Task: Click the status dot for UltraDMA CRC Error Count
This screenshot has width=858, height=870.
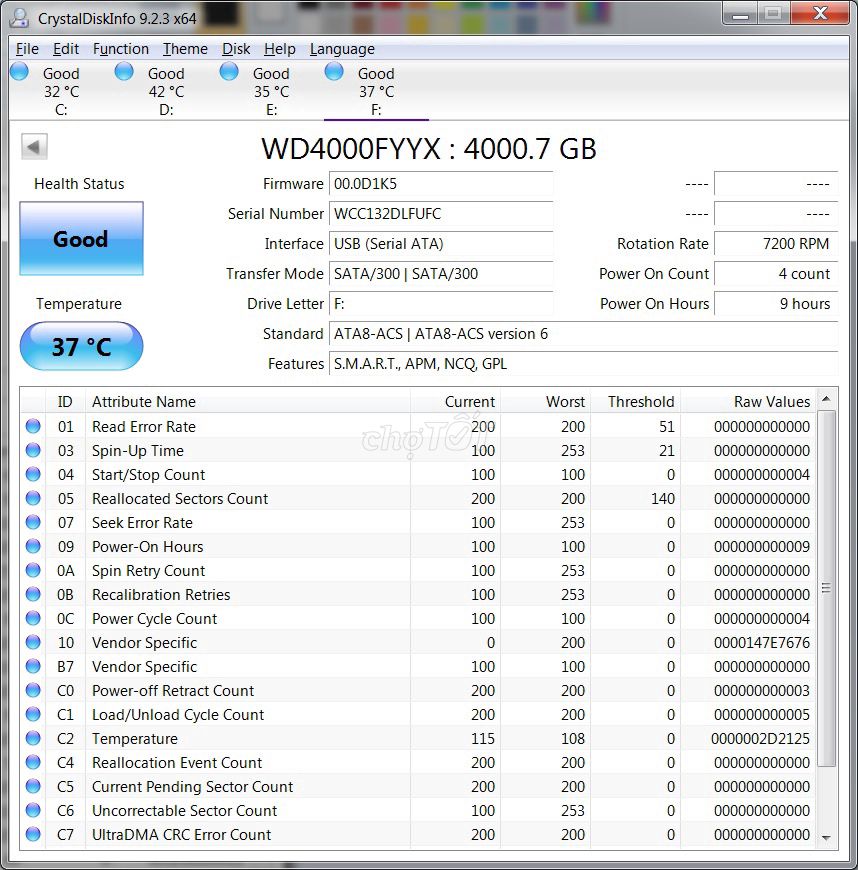Action: (x=33, y=833)
